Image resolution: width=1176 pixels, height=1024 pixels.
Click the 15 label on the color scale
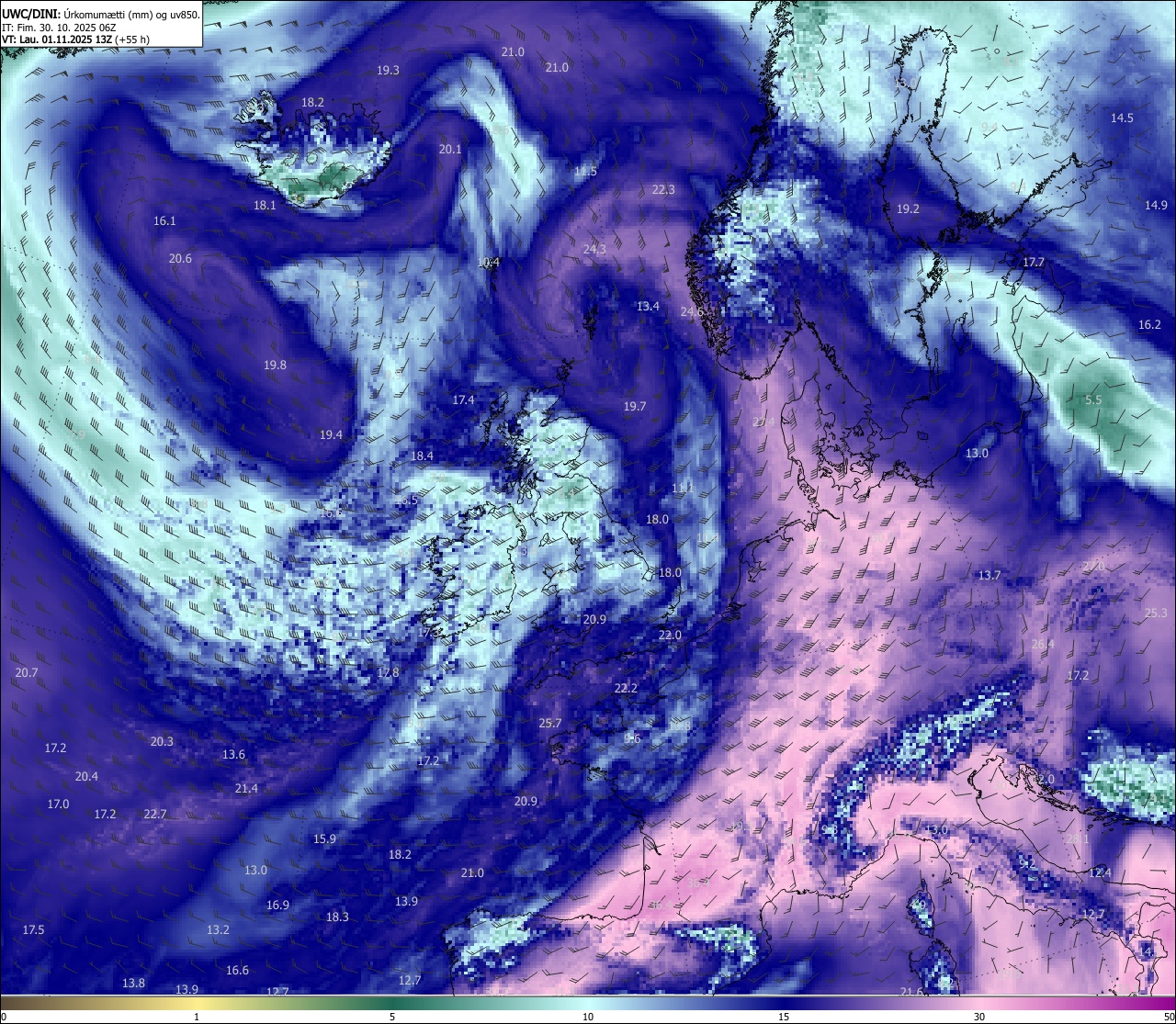[784, 1017]
